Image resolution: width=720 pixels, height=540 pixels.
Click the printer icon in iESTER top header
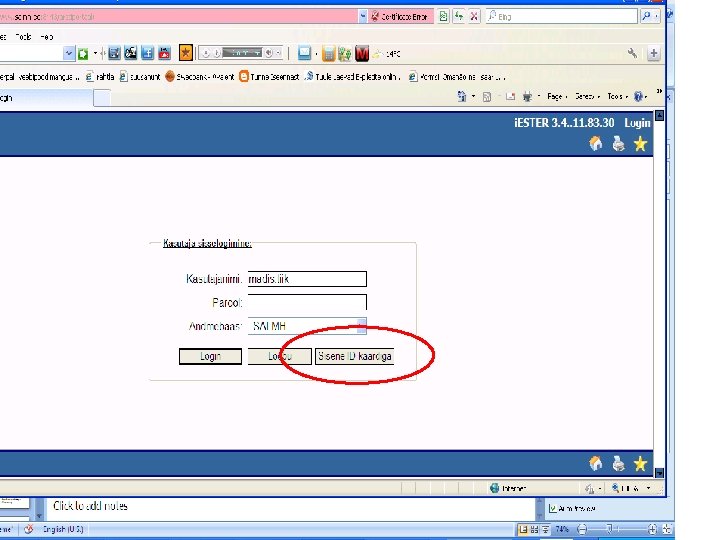tap(619, 144)
